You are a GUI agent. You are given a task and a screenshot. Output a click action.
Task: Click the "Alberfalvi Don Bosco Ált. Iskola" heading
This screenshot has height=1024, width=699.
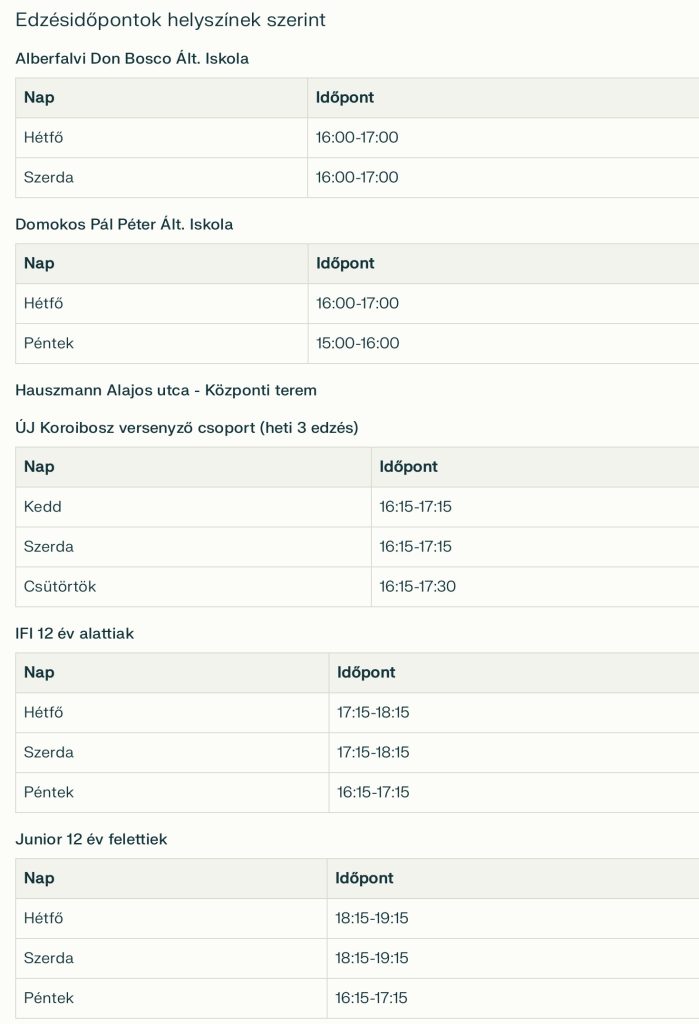[x=132, y=59]
